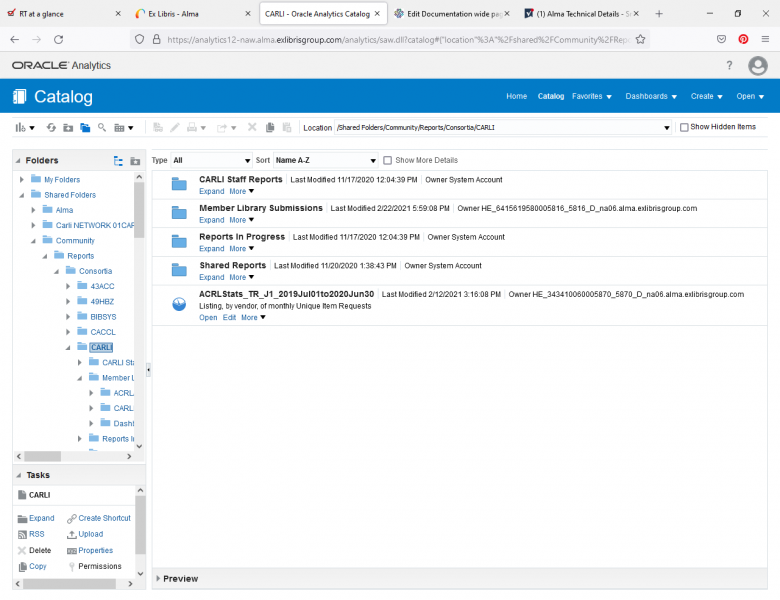Click the pane splitter collapse handle
This screenshot has width=780, height=600.
click(148, 370)
